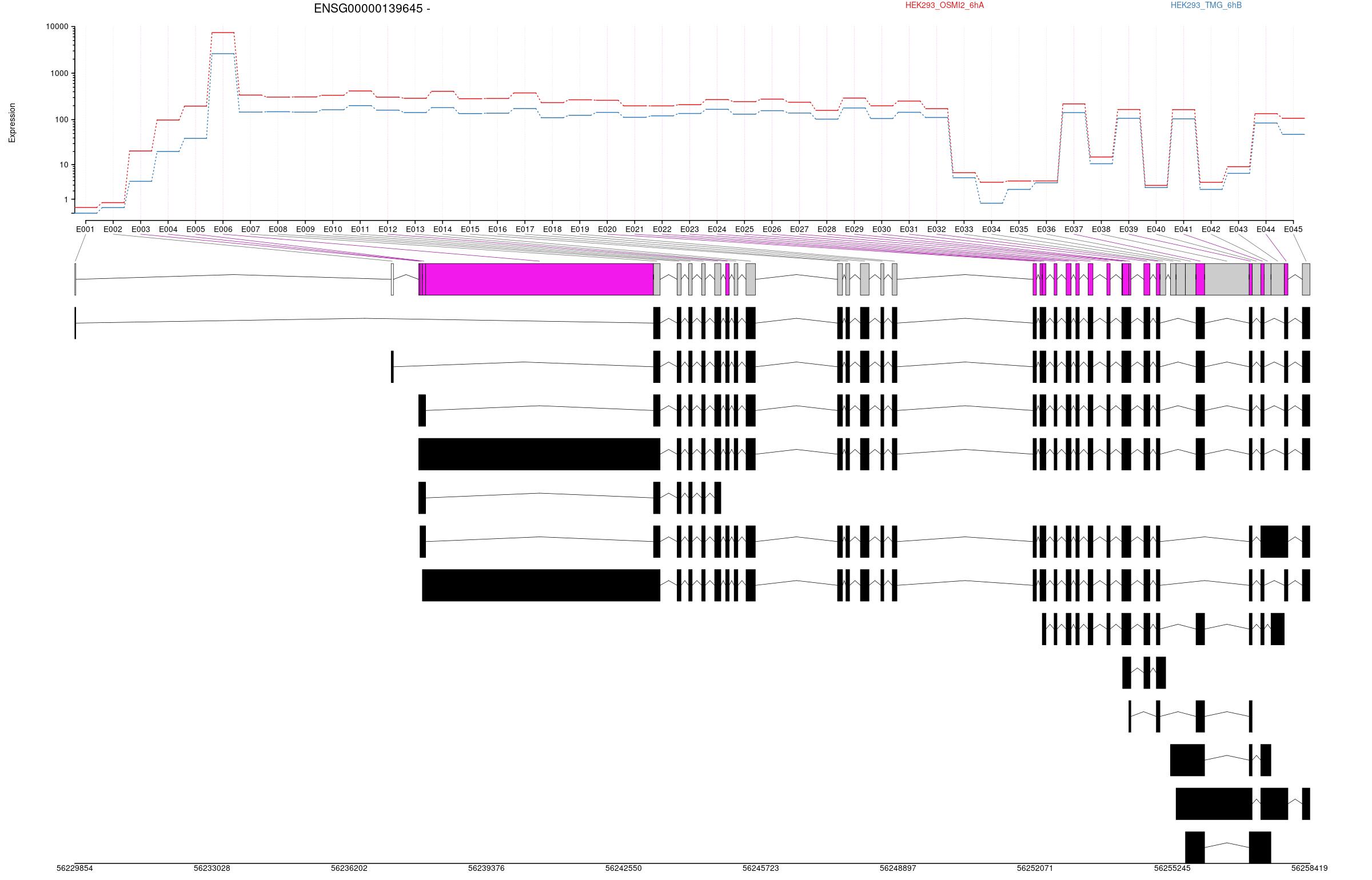Click exon label E013
Screen dimensions: 1372x880
pyautogui.click(x=415, y=230)
